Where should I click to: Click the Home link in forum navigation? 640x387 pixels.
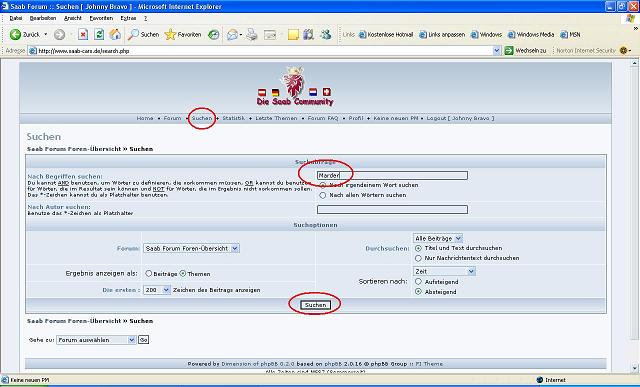(x=145, y=118)
